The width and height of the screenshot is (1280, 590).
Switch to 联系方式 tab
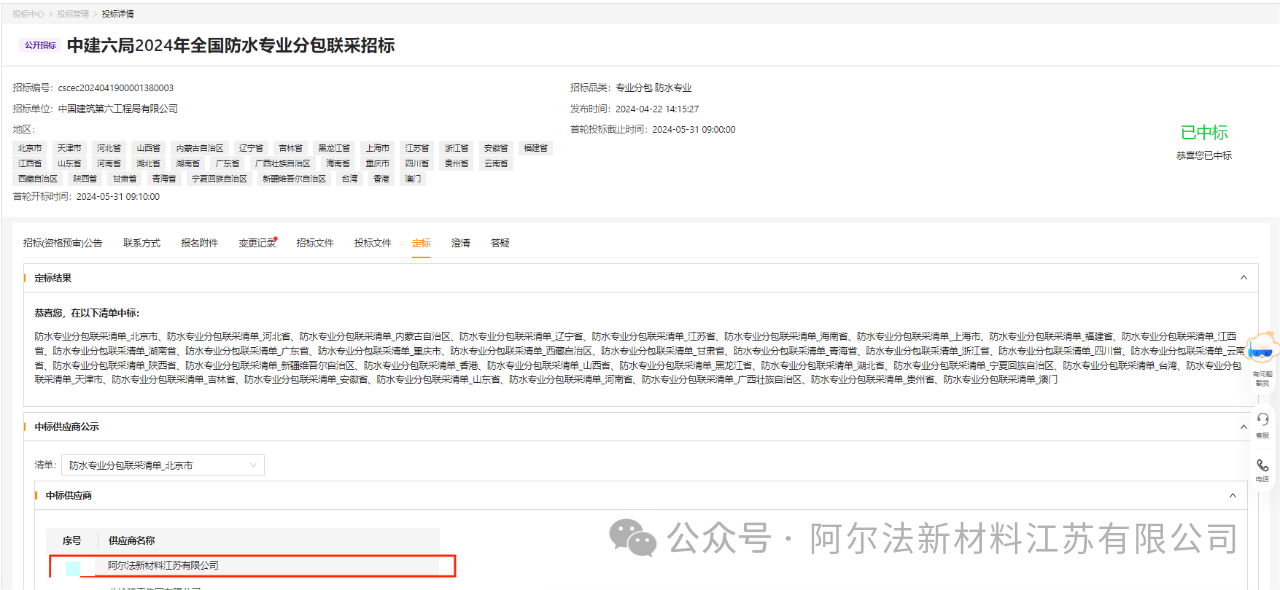[x=142, y=243]
